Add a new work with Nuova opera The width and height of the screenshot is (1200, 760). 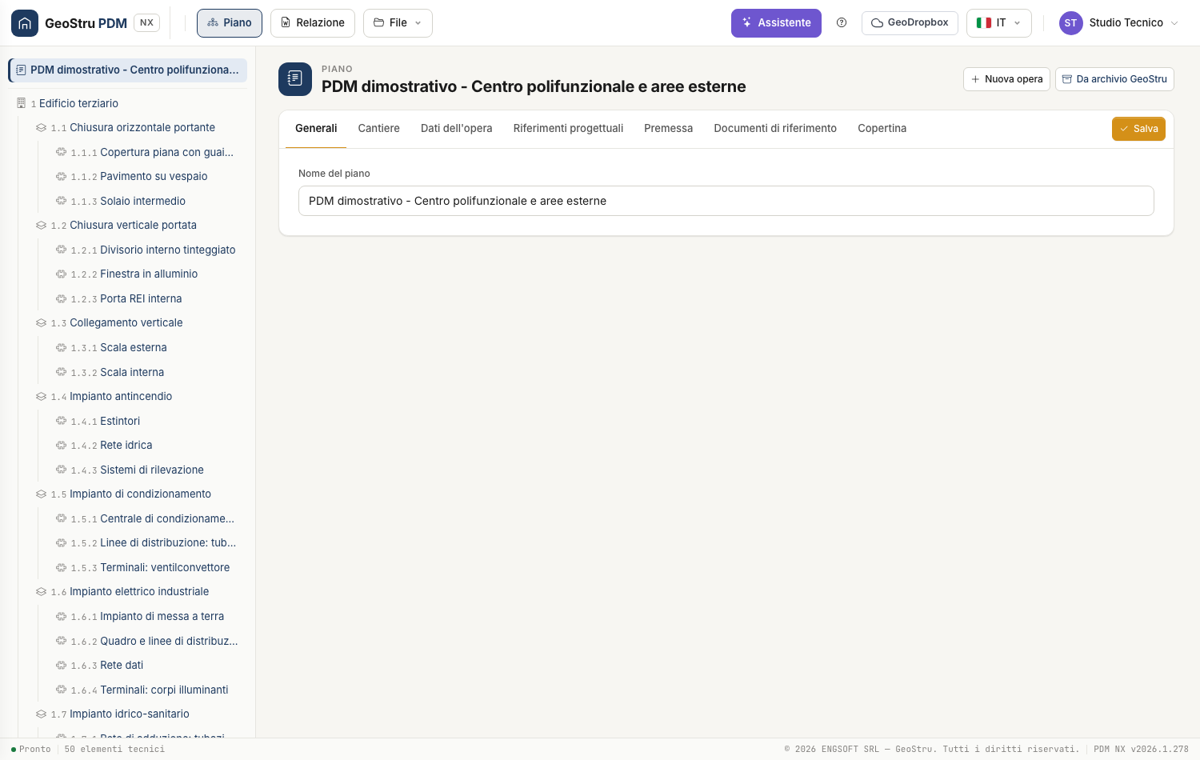click(x=1007, y=79)
